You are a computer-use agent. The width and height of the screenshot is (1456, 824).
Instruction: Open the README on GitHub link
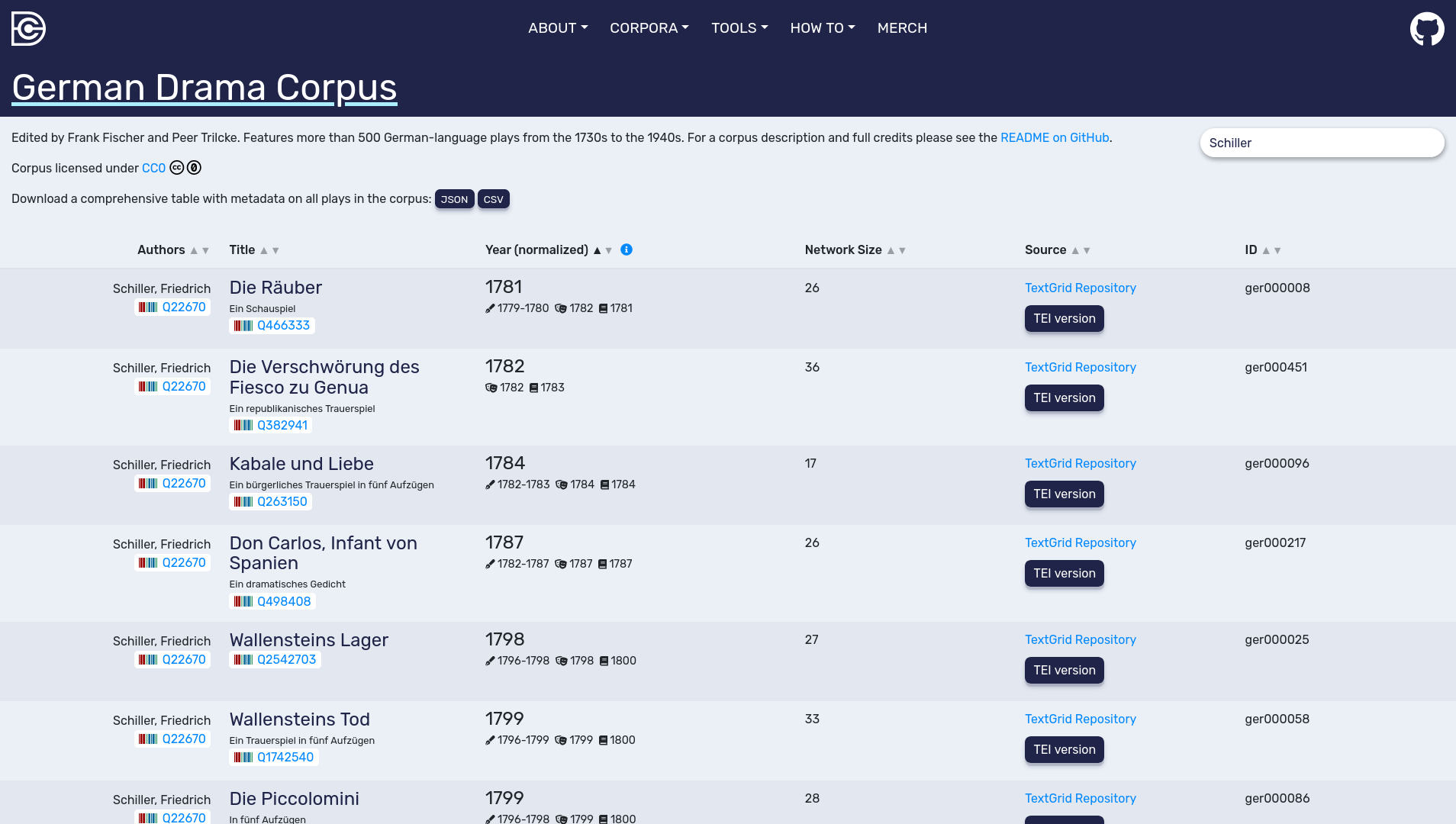(1055, 137)
